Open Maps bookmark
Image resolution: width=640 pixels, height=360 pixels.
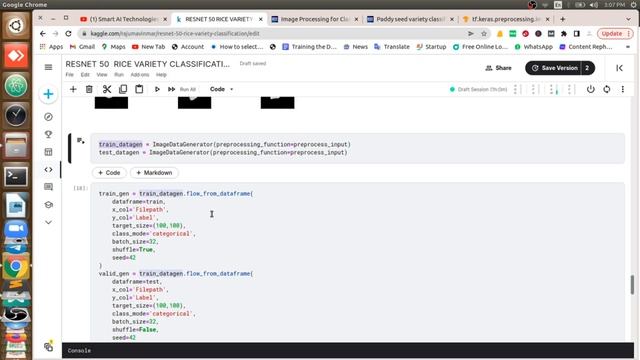tap(113, 47)
